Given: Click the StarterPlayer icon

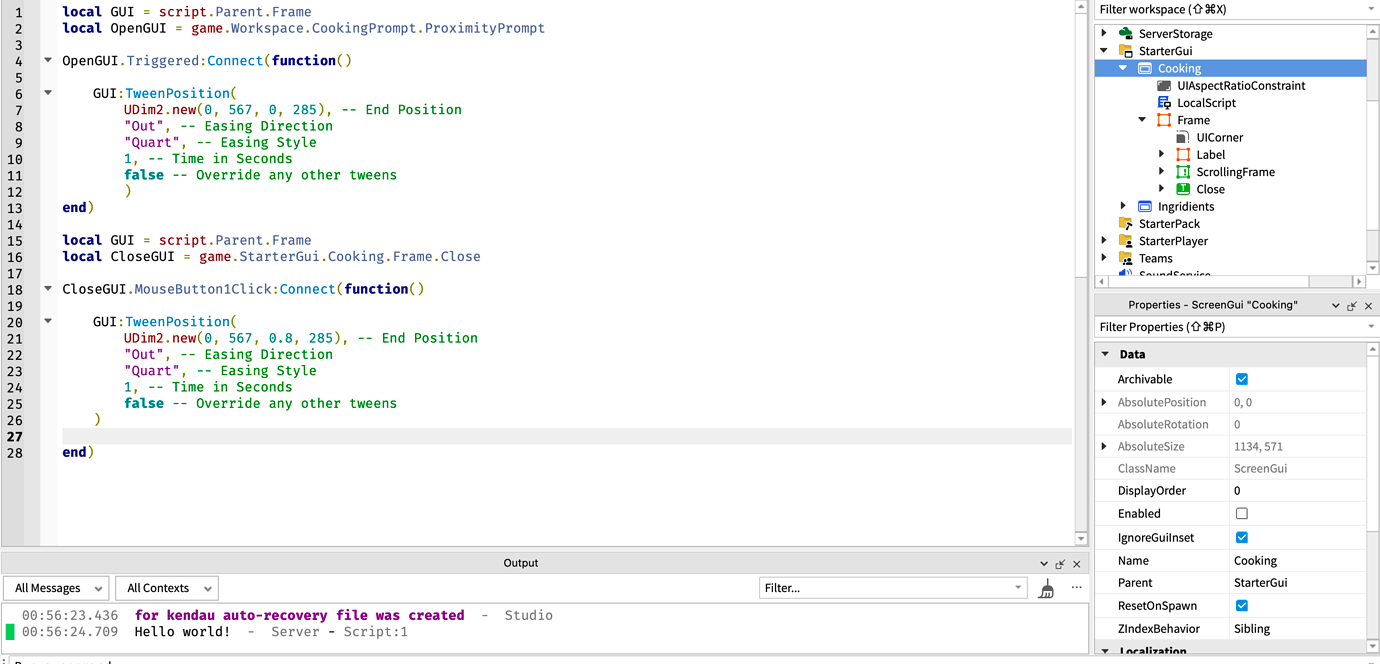Looking at the screenshot, I should pos(1125,241).
